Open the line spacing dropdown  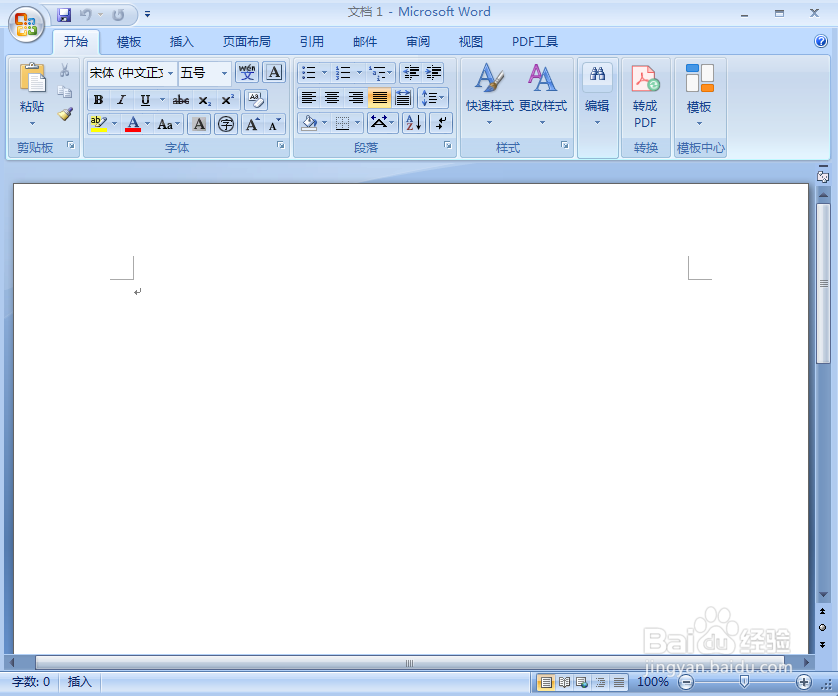tap(432, 98)
